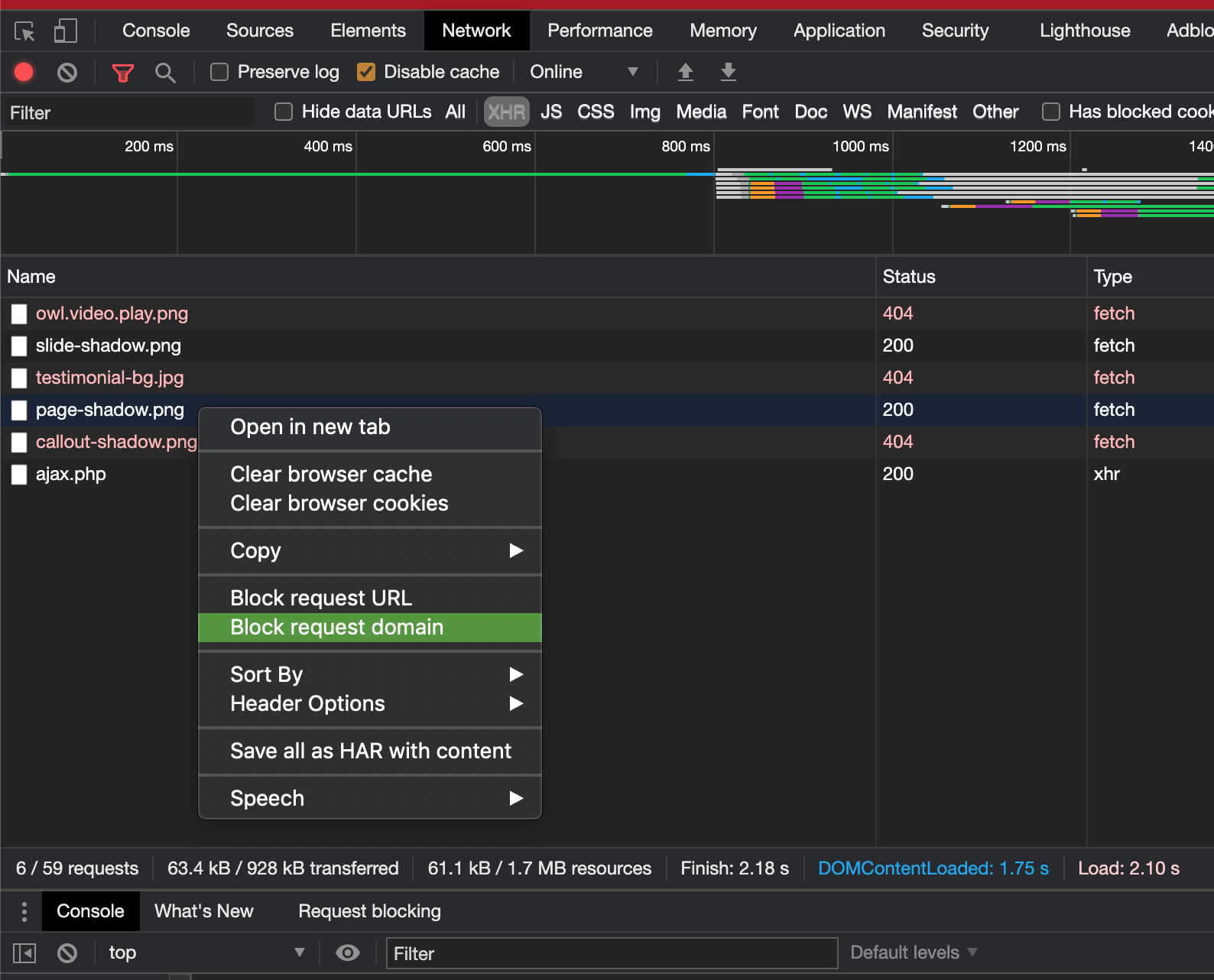Open the Security tab
1214x980 pixels.
point(955,31)
